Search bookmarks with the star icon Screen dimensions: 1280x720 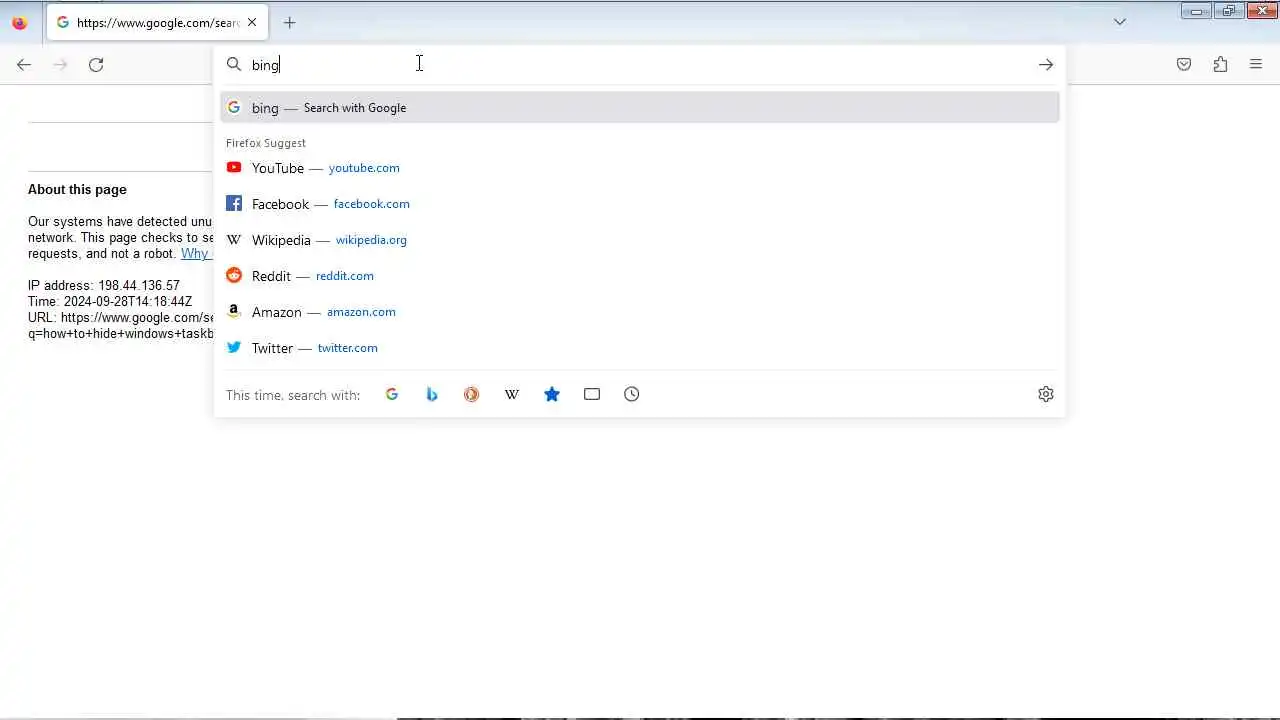tap(552, 394)
